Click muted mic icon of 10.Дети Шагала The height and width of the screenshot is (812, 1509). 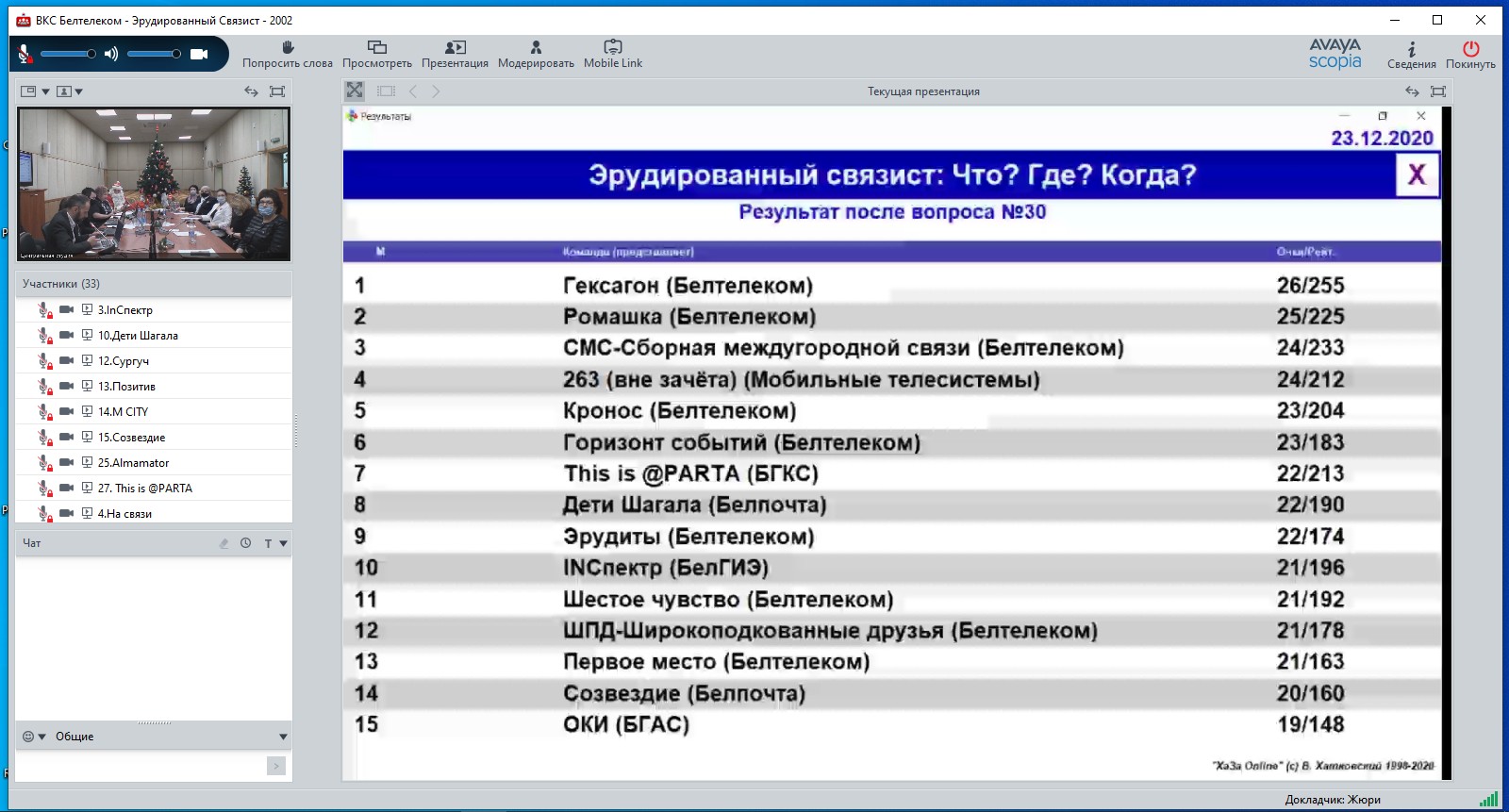[x=44, y=336]
